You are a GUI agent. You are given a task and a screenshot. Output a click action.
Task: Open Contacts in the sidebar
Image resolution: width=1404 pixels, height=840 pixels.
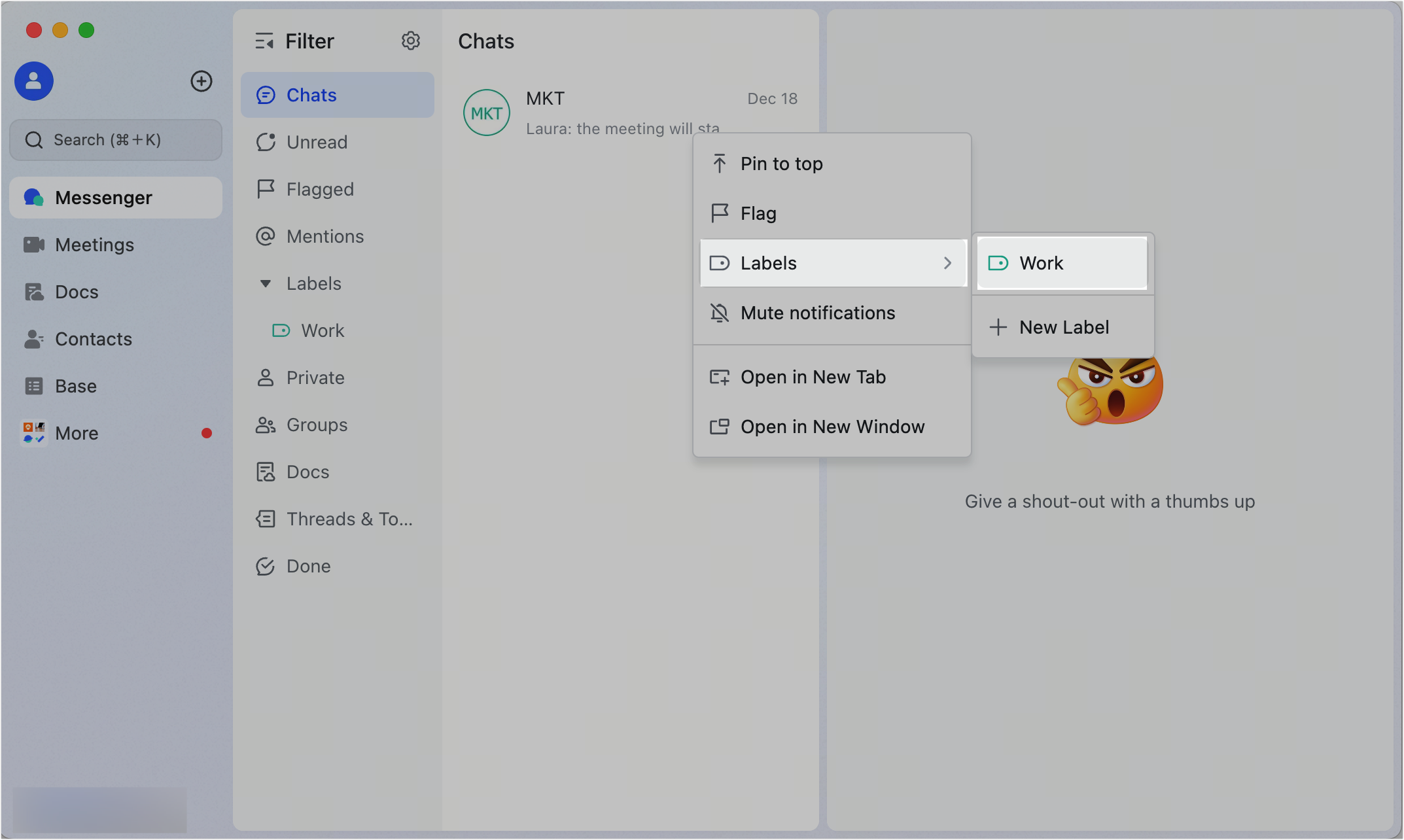point(93,339)
